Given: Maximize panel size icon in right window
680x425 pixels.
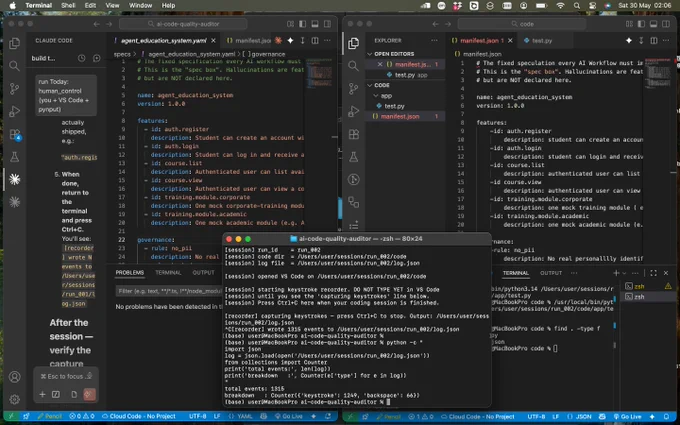Looking at the screenshot, I should 654,273.
